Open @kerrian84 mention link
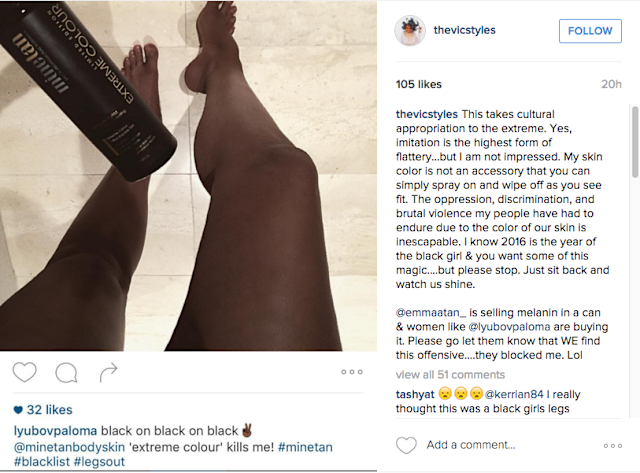The height and width of the screenshot is (473, 640). [514, 394]
